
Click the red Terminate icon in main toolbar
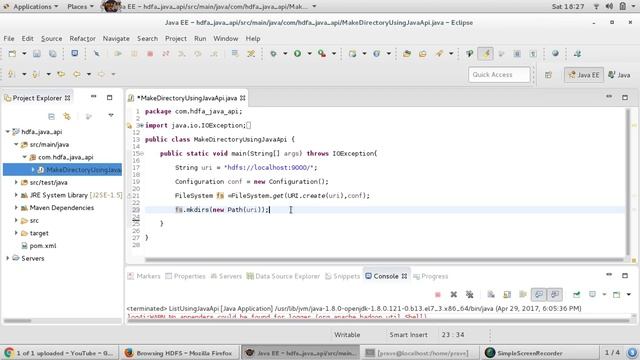pyautogui.click(x=150, y=53)
